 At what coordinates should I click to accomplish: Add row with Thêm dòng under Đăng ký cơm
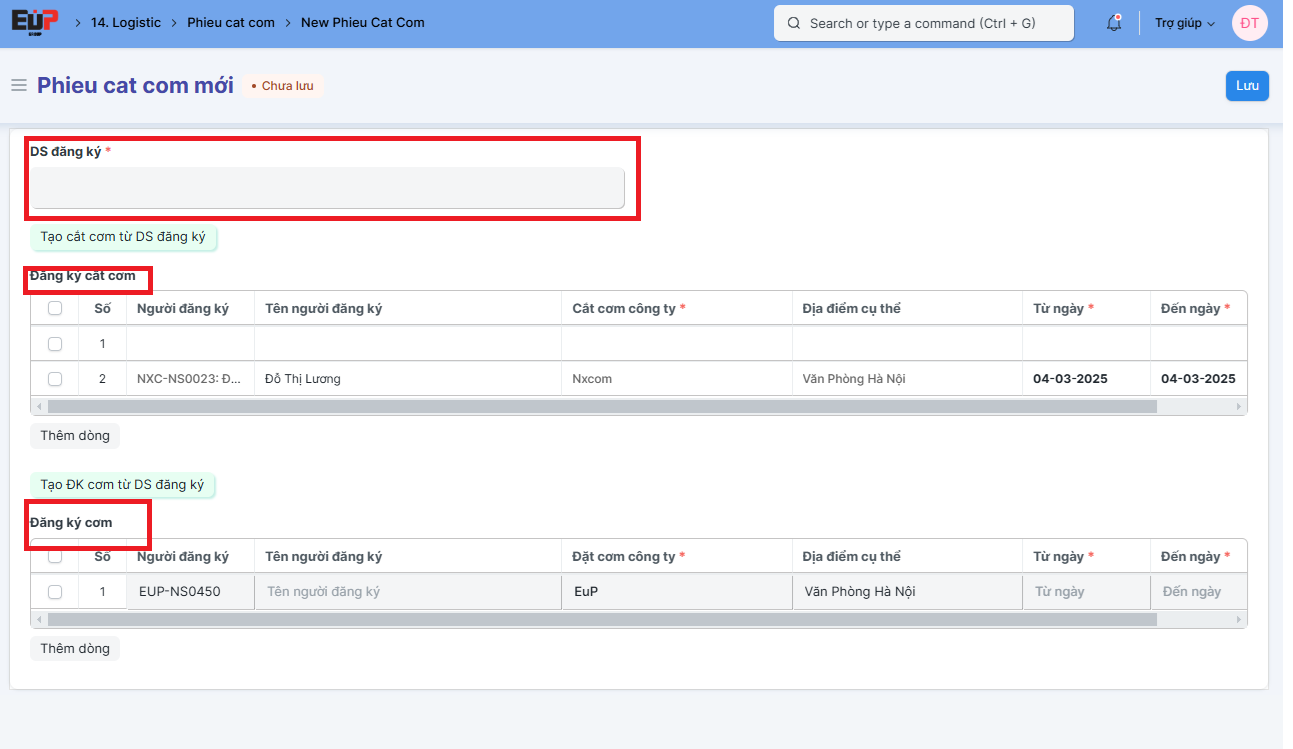(x=75, y=649)
